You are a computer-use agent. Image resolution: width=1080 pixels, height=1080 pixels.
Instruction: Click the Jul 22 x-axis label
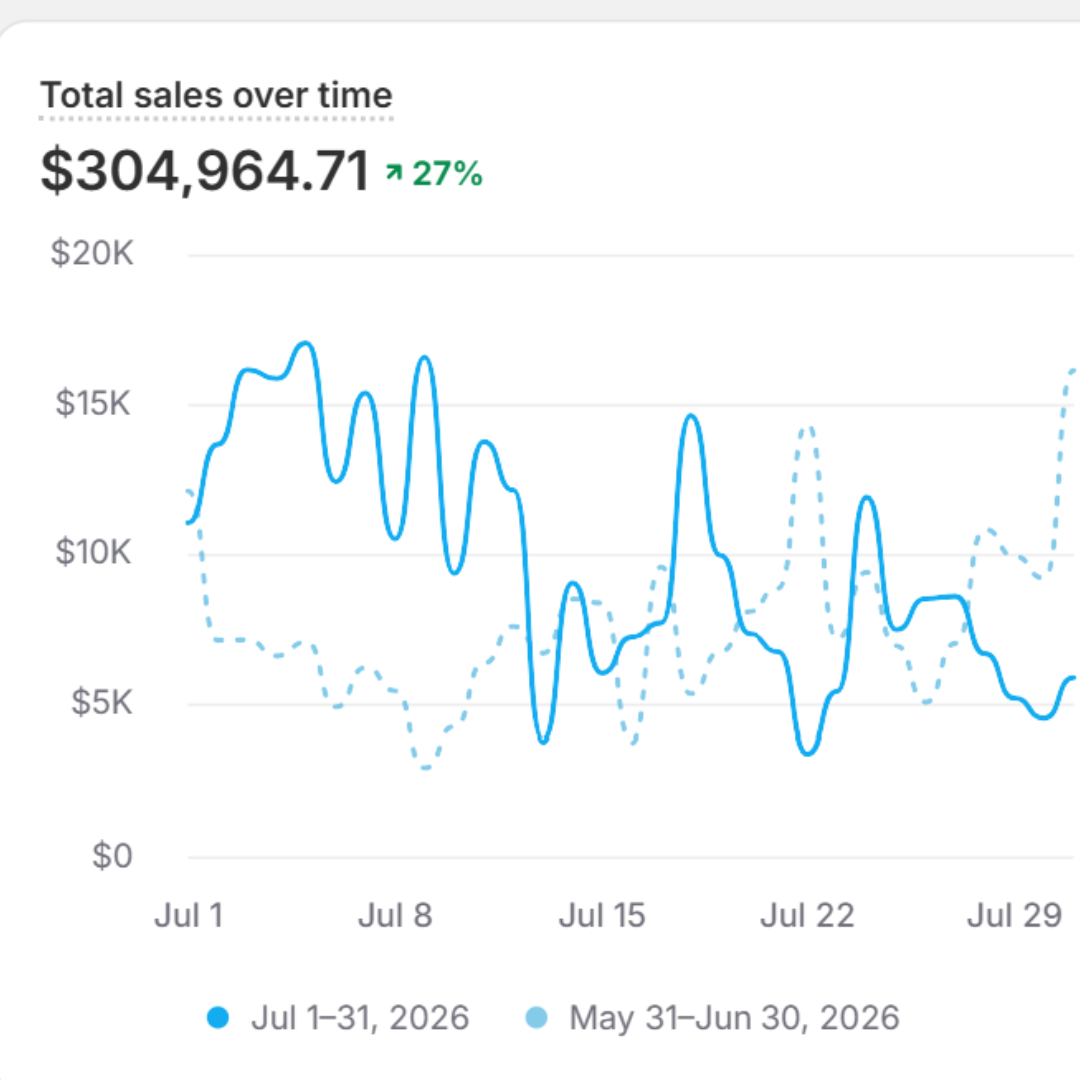tap(807, 916)
